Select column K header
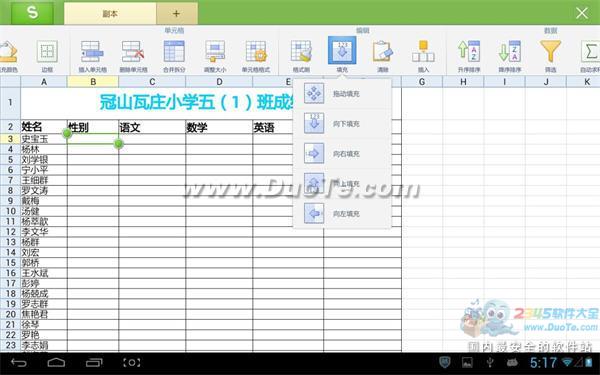Screen dimensions: 600x375 [x=584, y=82]
